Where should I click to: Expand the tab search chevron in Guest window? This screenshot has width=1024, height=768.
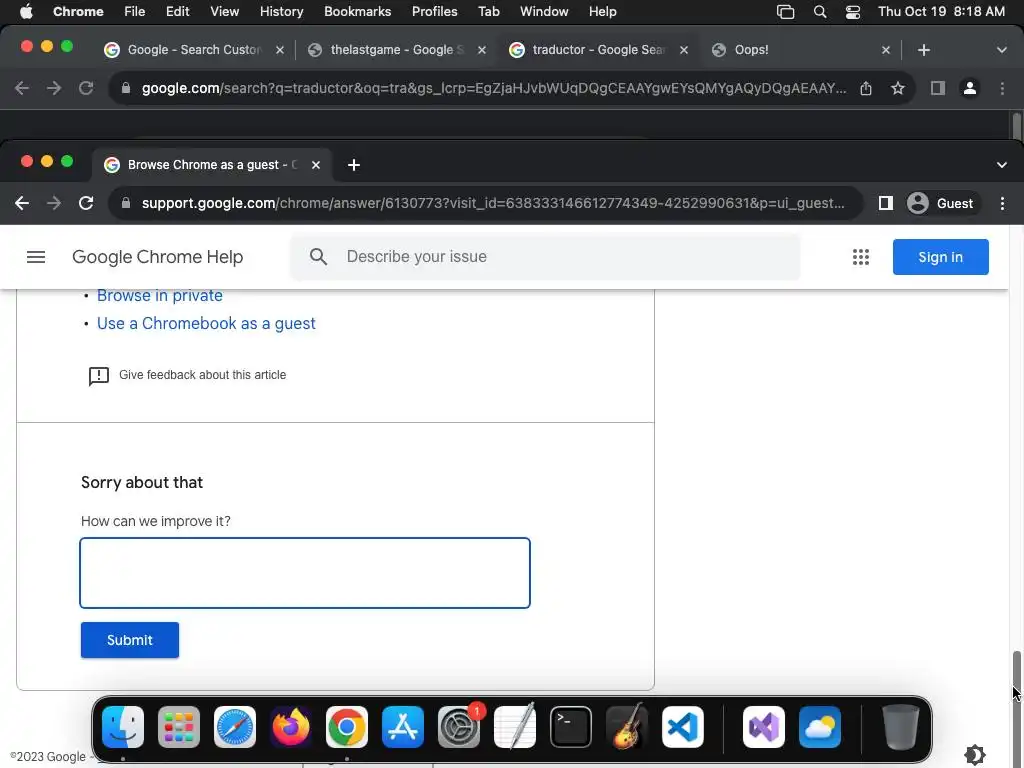[x=1002, y=165]
